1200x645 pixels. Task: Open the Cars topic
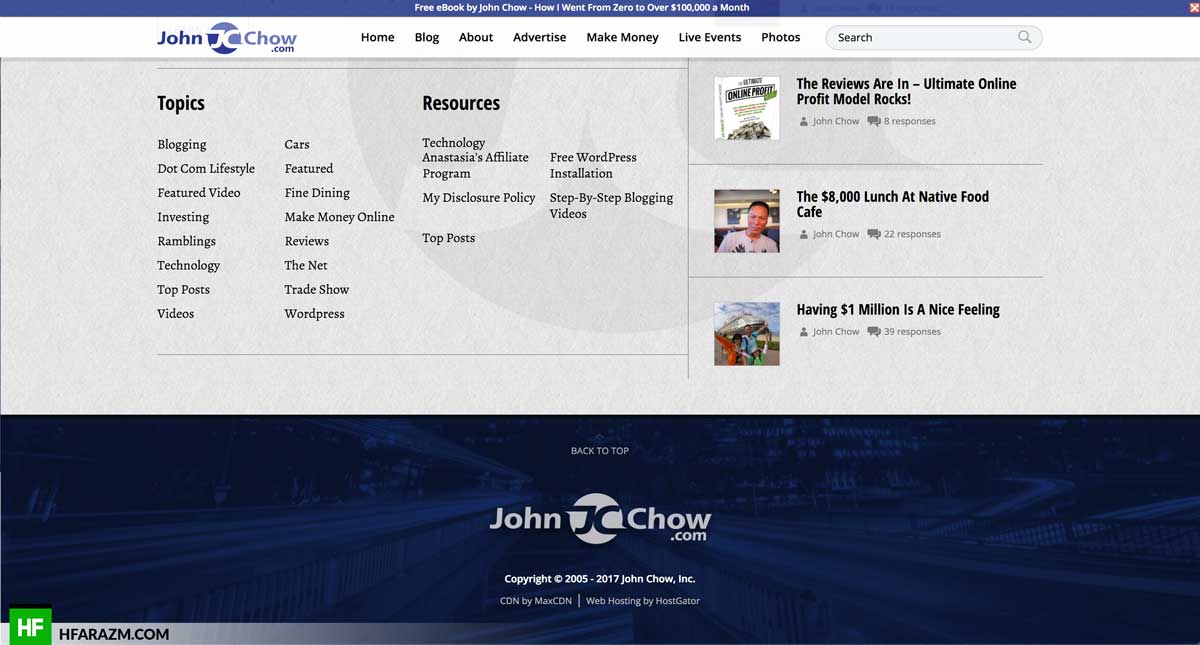click(297, 144)
